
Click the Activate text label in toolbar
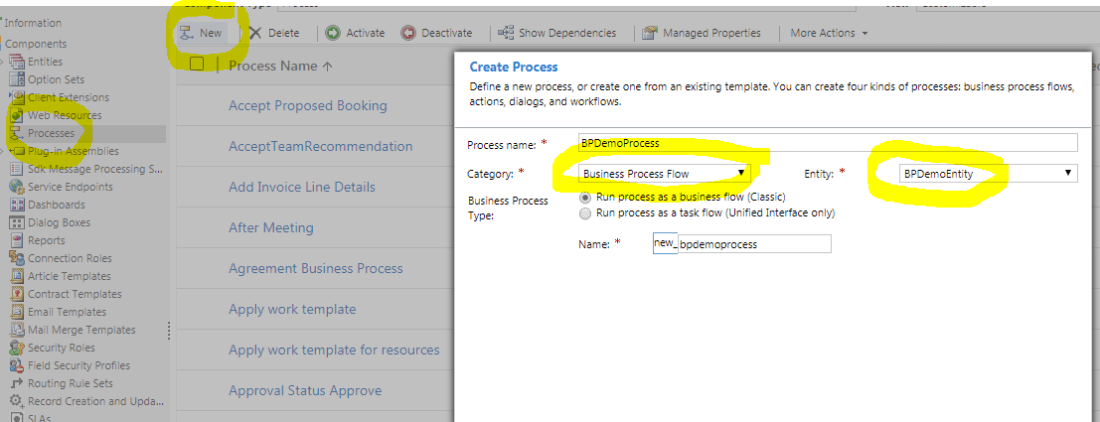(x=365, y=33)
